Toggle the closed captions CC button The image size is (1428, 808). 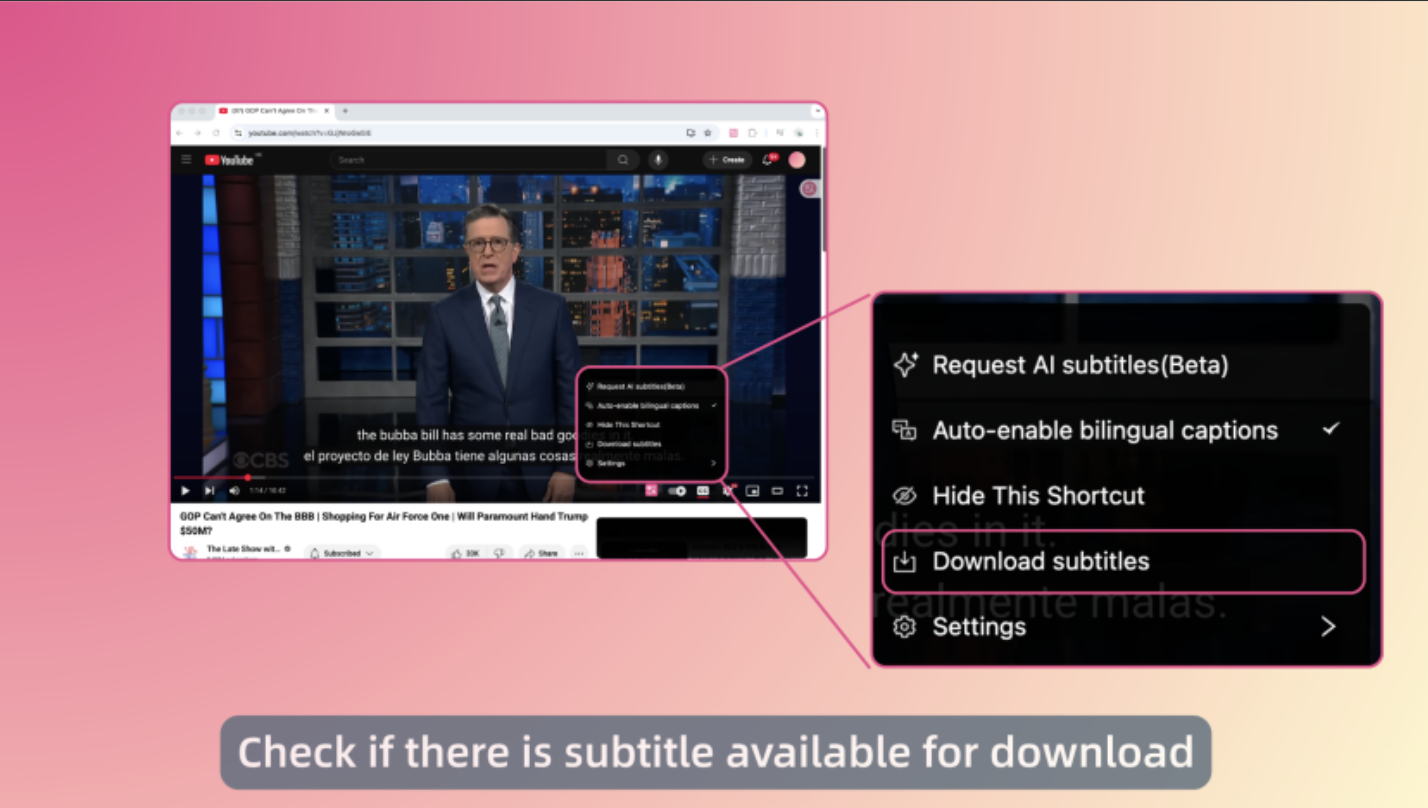pyautogui.click(x=703, y=491)
